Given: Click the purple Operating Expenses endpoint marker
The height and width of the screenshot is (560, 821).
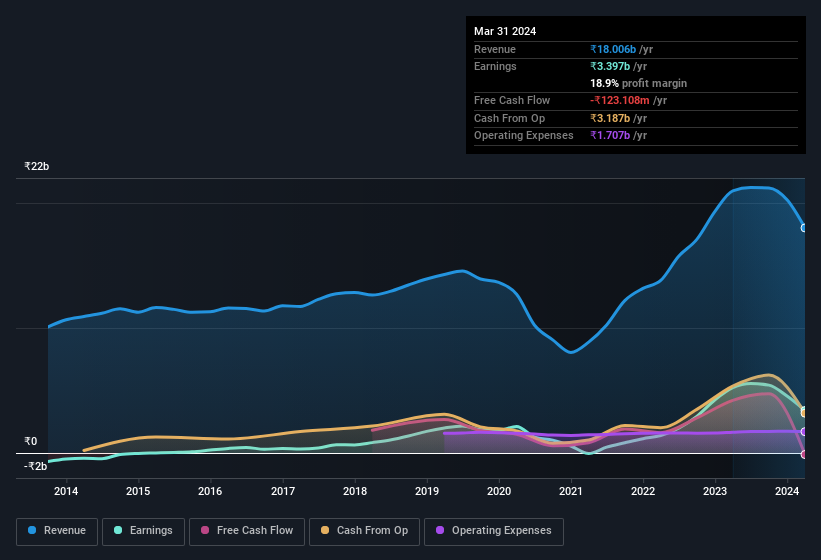Looking at the screenshot, I should tap(804, 432).
